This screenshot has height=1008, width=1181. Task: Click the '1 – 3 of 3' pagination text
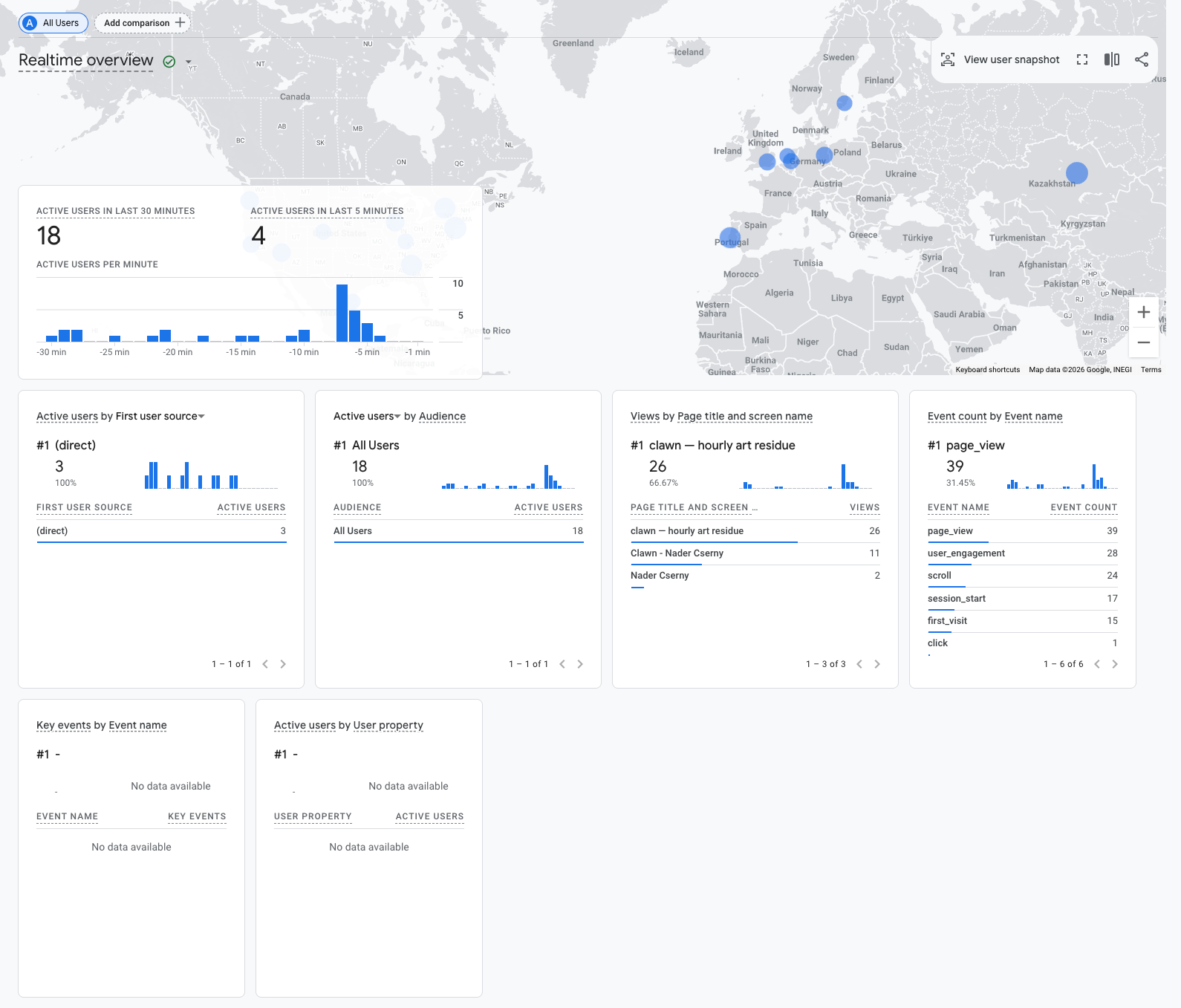click(826, 664)
